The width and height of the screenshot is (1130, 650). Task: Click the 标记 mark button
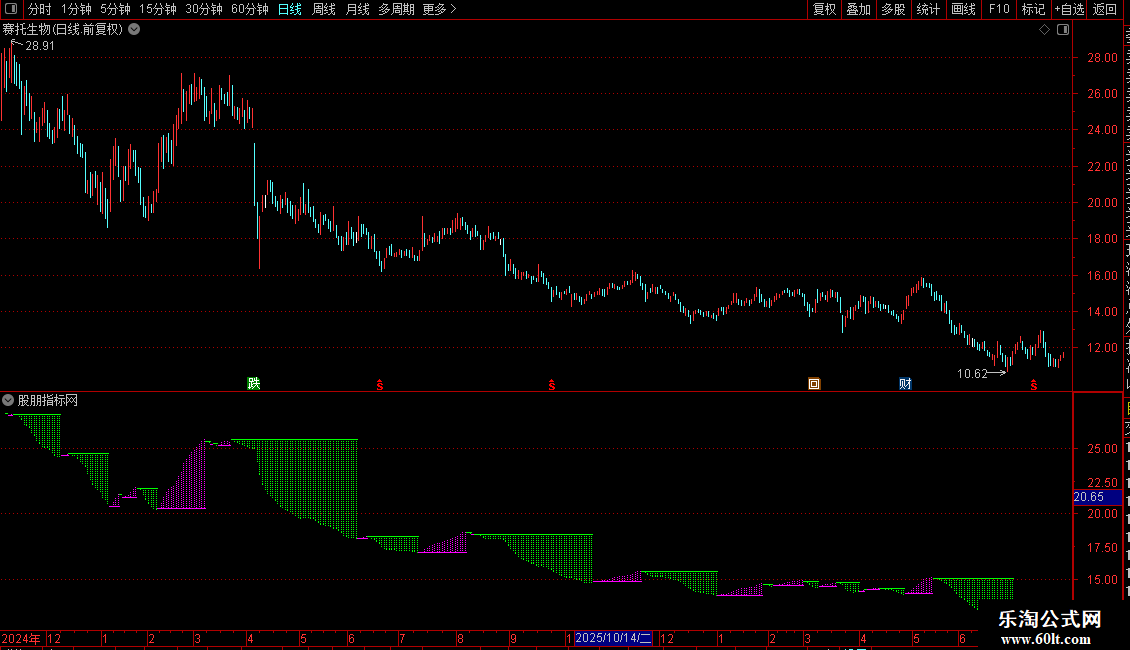1033,9
